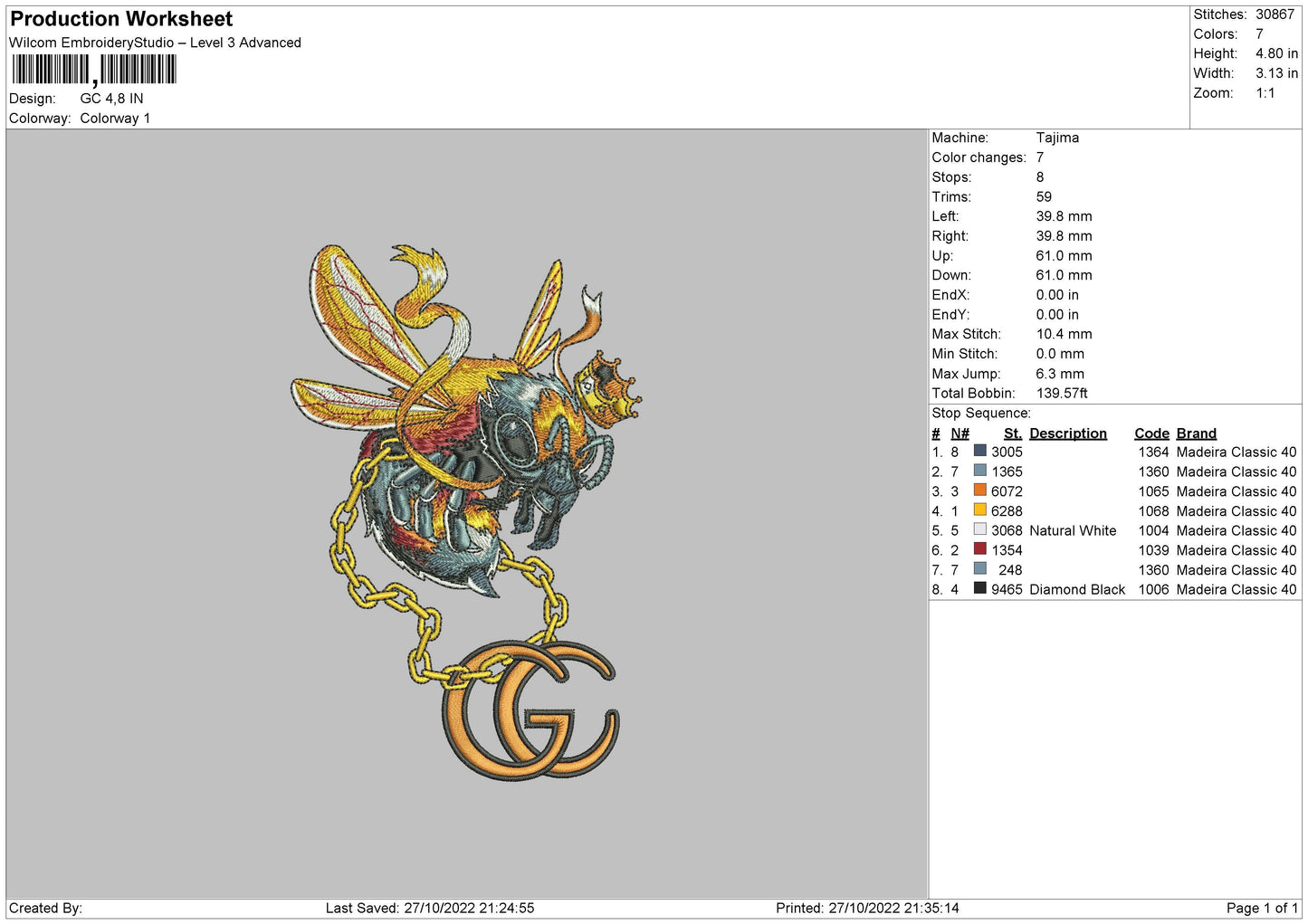The width and height of the screenshot is (1308, 924).
Task: Click the Stop Sequence heading
Action: 981,414
